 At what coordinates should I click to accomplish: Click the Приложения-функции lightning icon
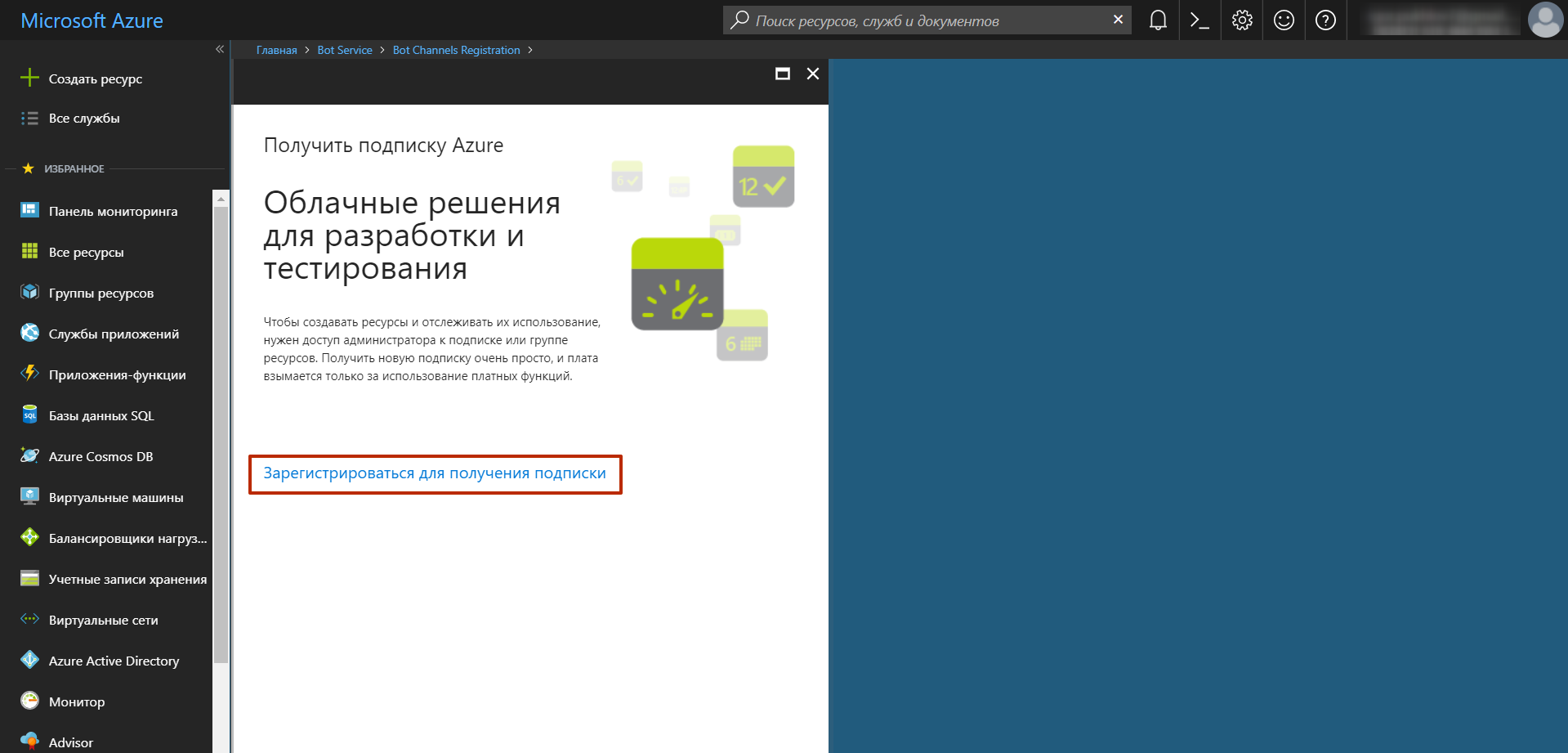(x=29, y=374)
